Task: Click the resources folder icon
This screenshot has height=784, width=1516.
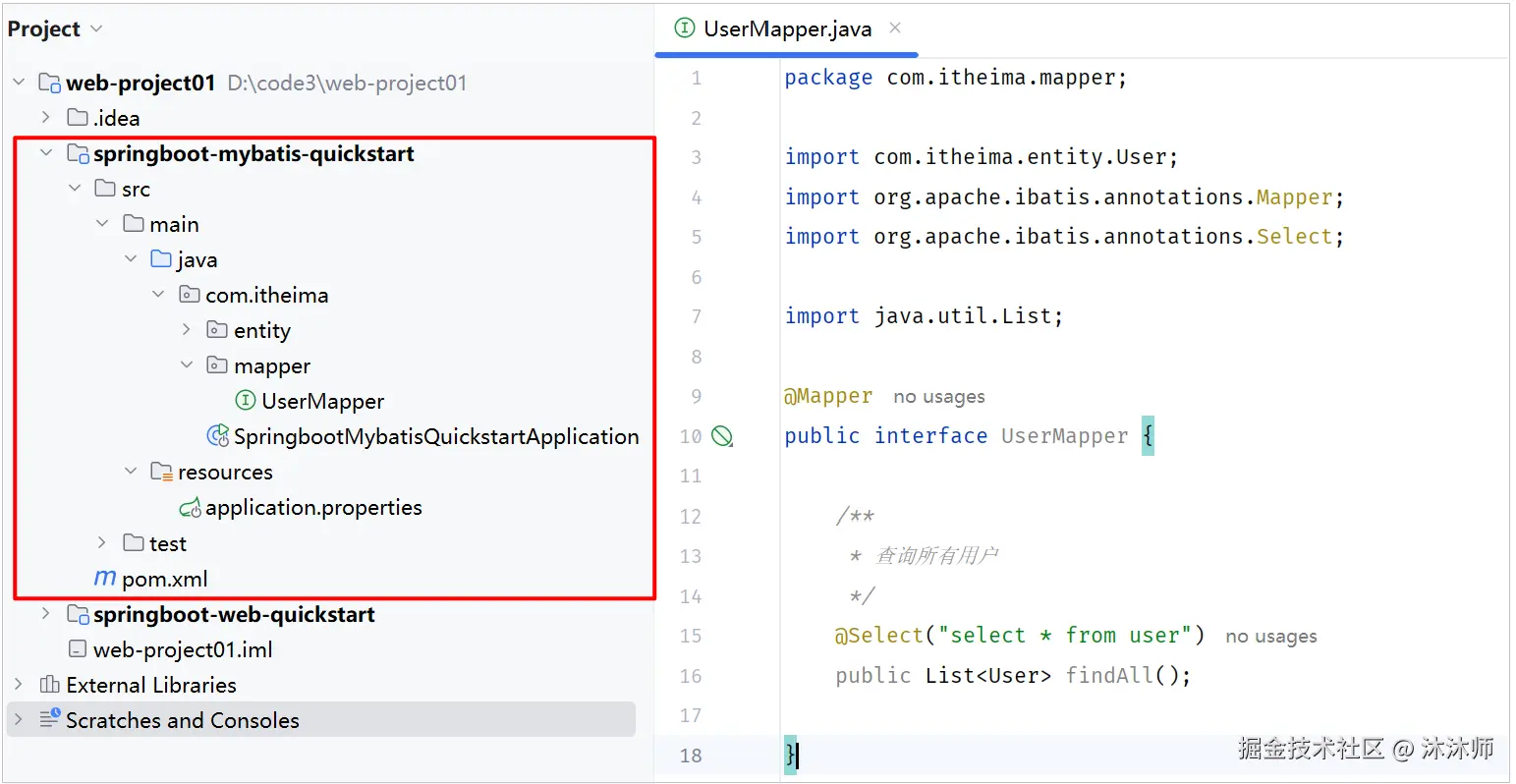Action: click(161, 472)
